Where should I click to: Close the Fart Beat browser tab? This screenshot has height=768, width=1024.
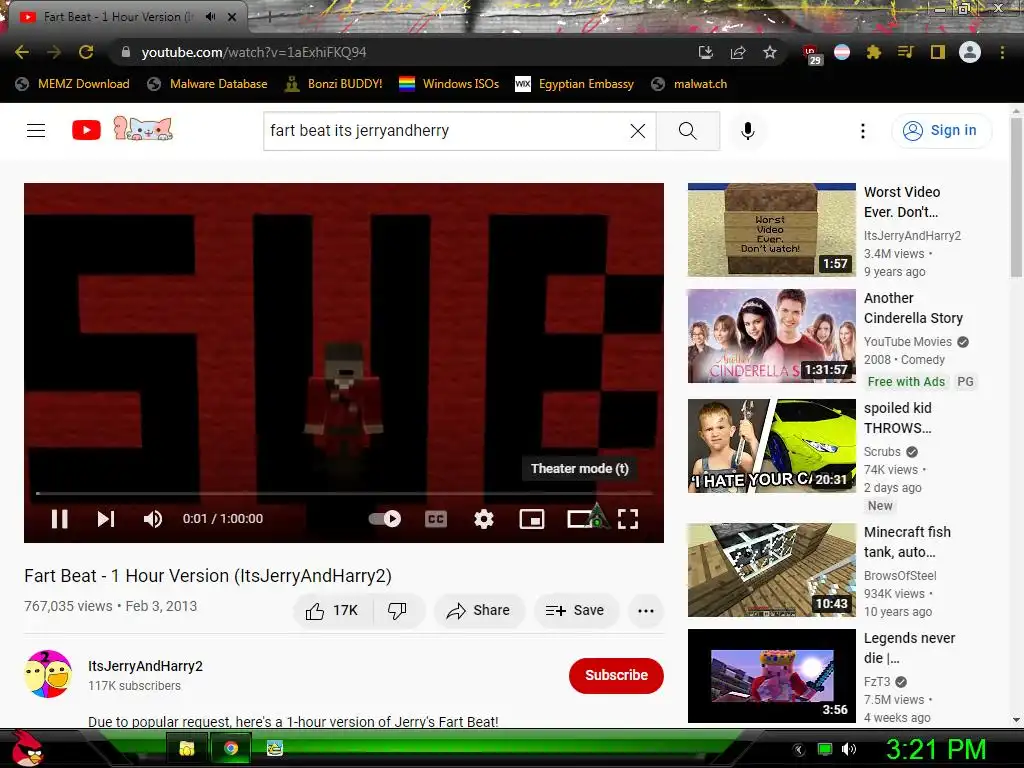click(x=232, y=17)
